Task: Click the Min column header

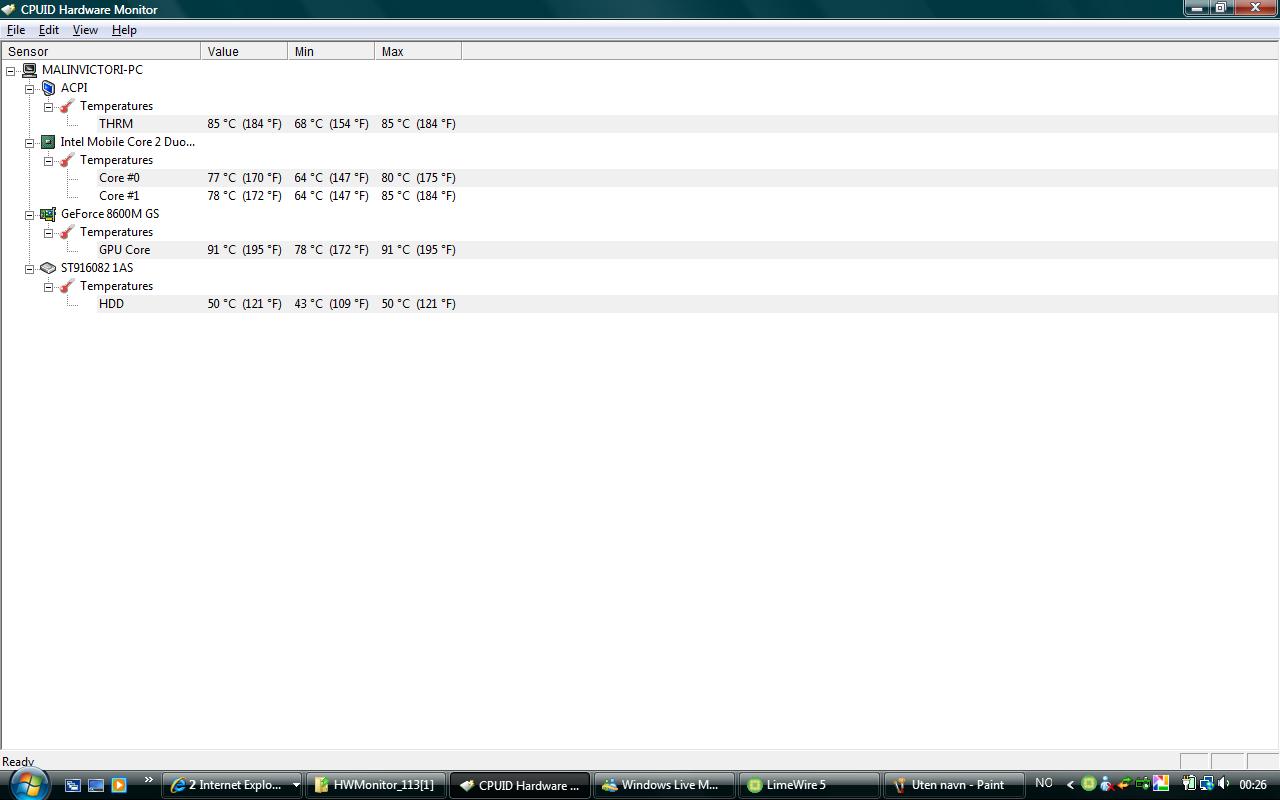Action: pos(331,51)
